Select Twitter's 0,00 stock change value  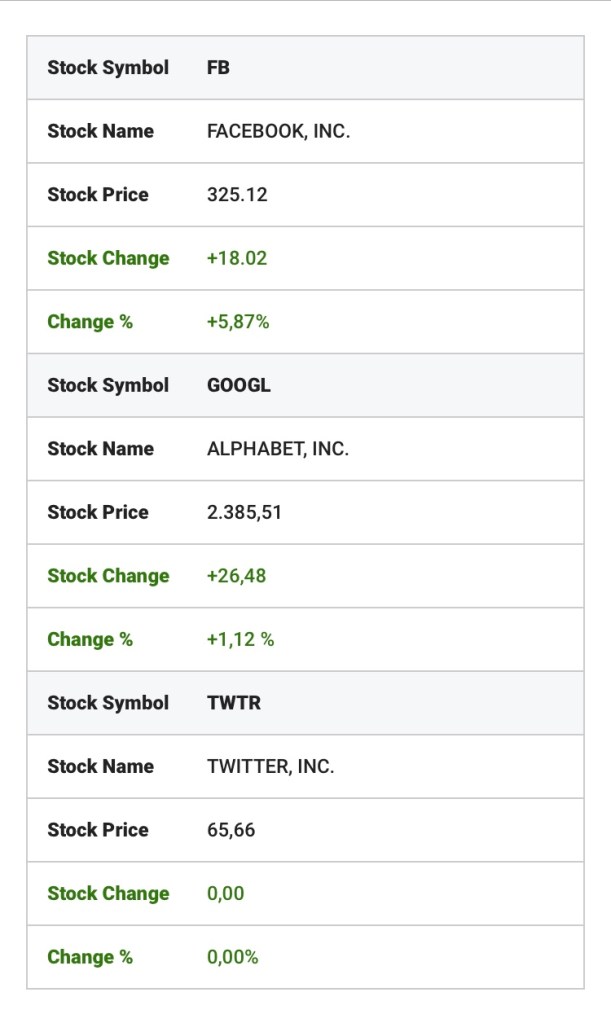[225, 893]
